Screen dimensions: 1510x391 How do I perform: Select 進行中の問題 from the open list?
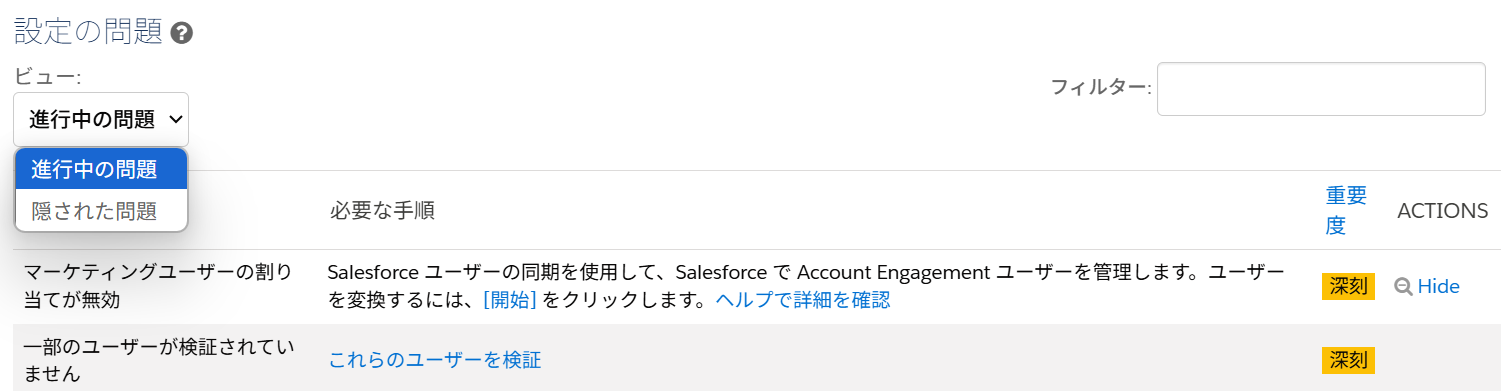(101, 170)
